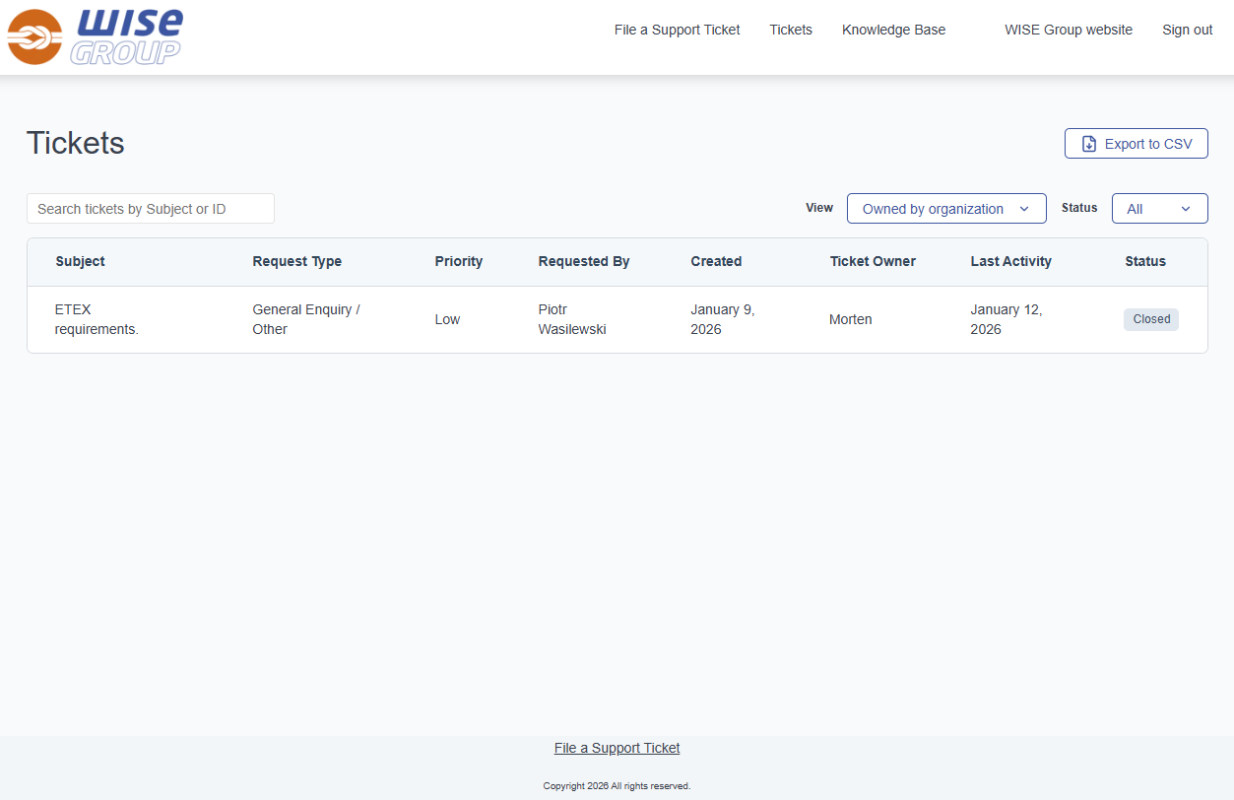
Task: Click requester name Piotr Wasilewski
Action: pyautogui.click(x=572, y=319)
